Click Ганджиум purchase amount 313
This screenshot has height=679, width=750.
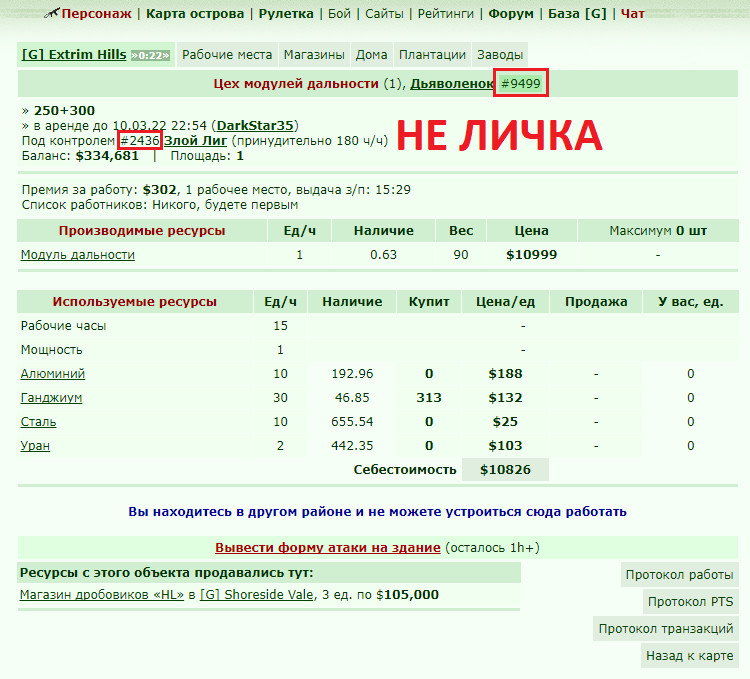tap(429, 398)
